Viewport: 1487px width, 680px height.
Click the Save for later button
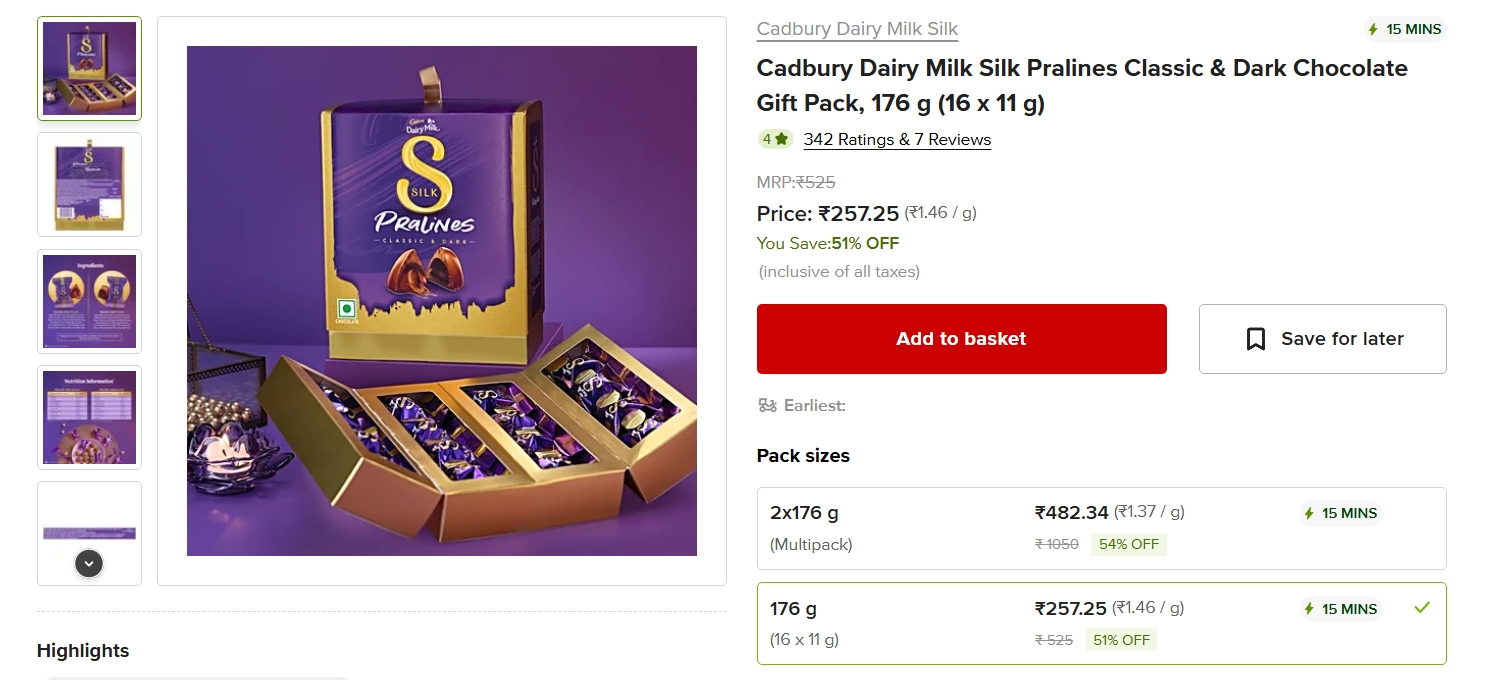[x=1322, y=339]
